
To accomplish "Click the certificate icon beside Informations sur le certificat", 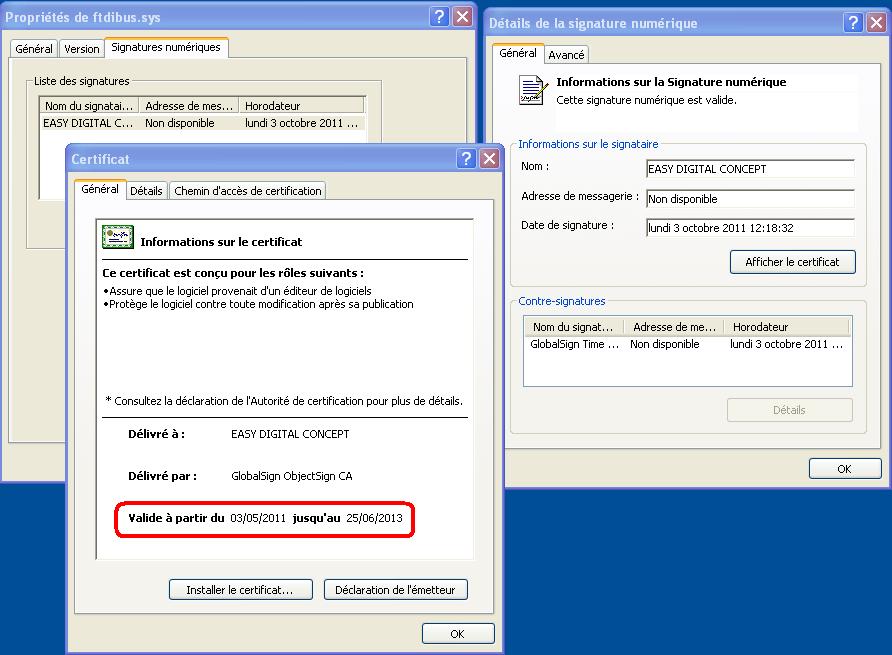I will click(118, 237).
